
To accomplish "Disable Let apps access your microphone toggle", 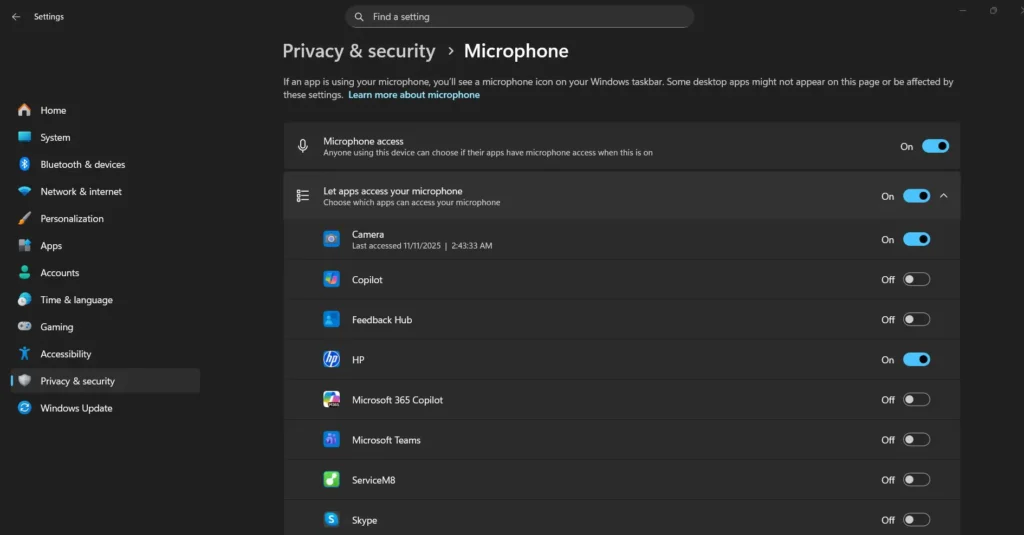I will click(916, 196).
